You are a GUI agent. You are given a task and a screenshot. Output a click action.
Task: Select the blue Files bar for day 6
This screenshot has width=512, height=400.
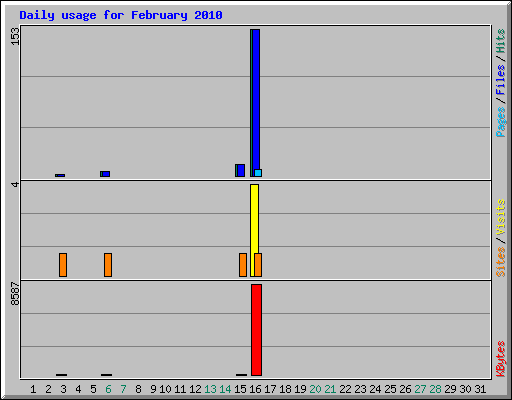(106, 174)
